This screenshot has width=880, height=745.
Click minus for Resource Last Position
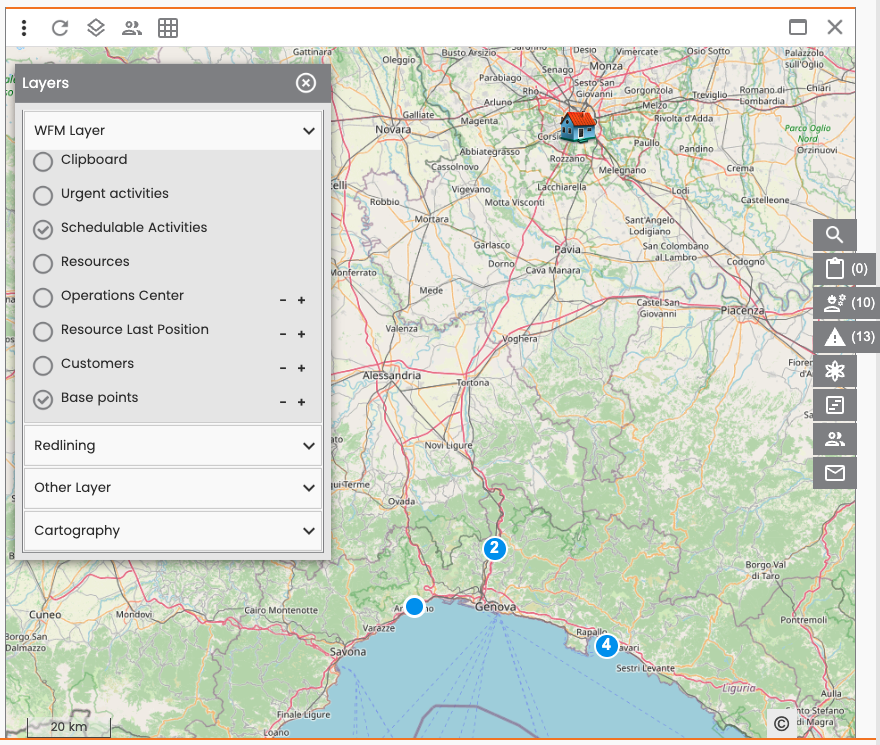point(283,334)
